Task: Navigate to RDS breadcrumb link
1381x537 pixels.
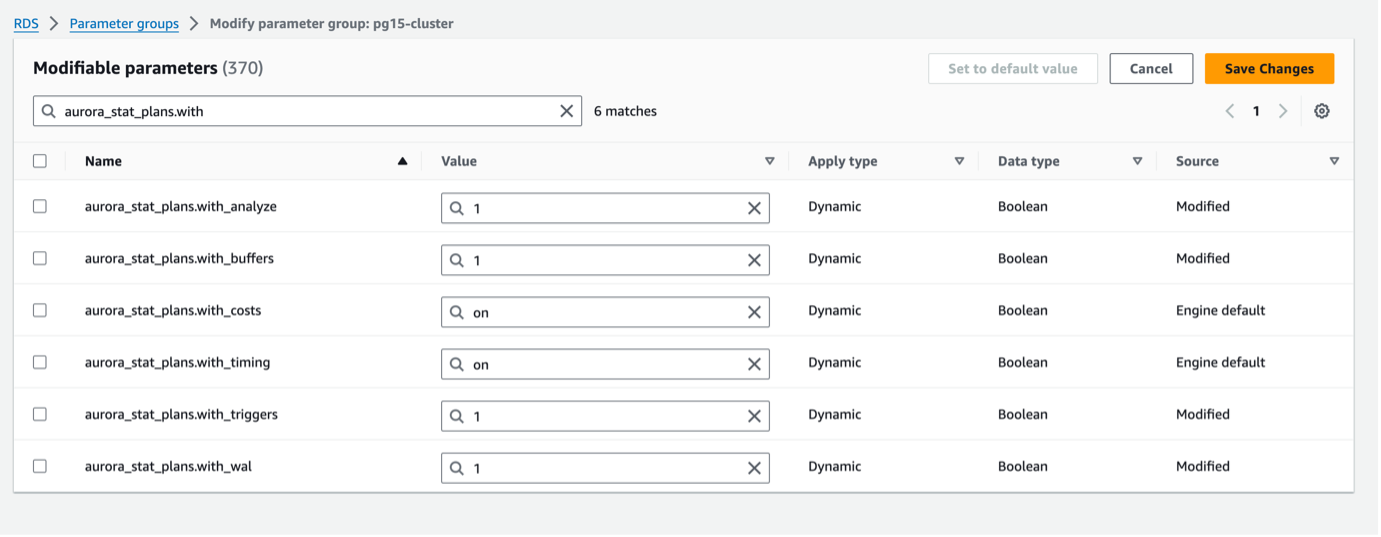Action: pyautogui.click(x=27, y=23)
